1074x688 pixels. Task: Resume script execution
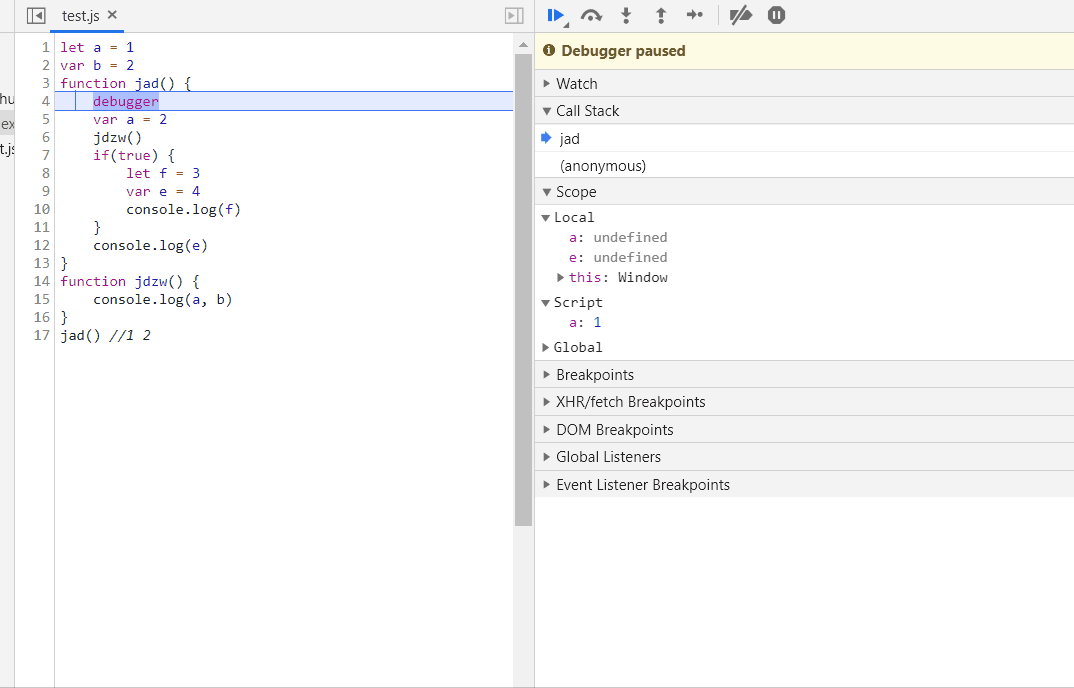pyautogui.click(x=556, y=15)
